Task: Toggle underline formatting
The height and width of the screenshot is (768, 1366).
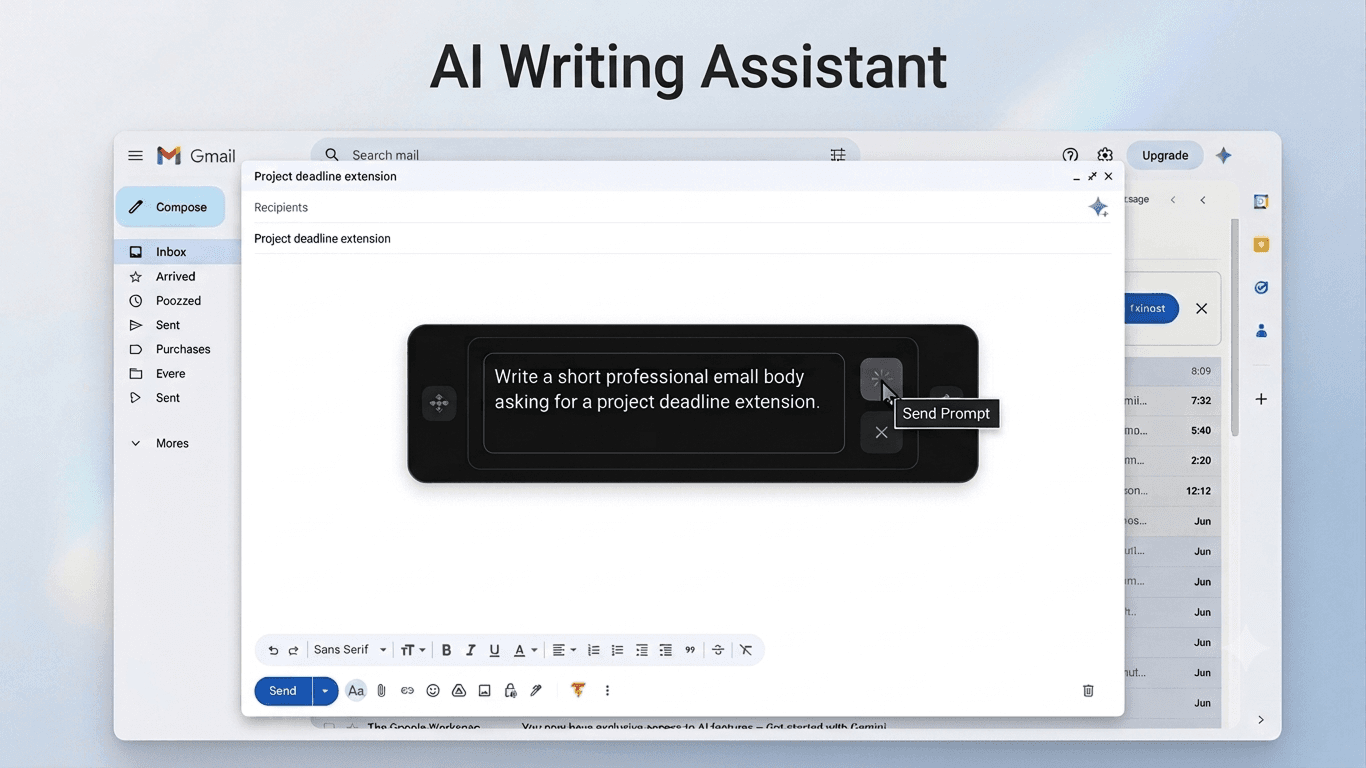Action: (494, 650)
